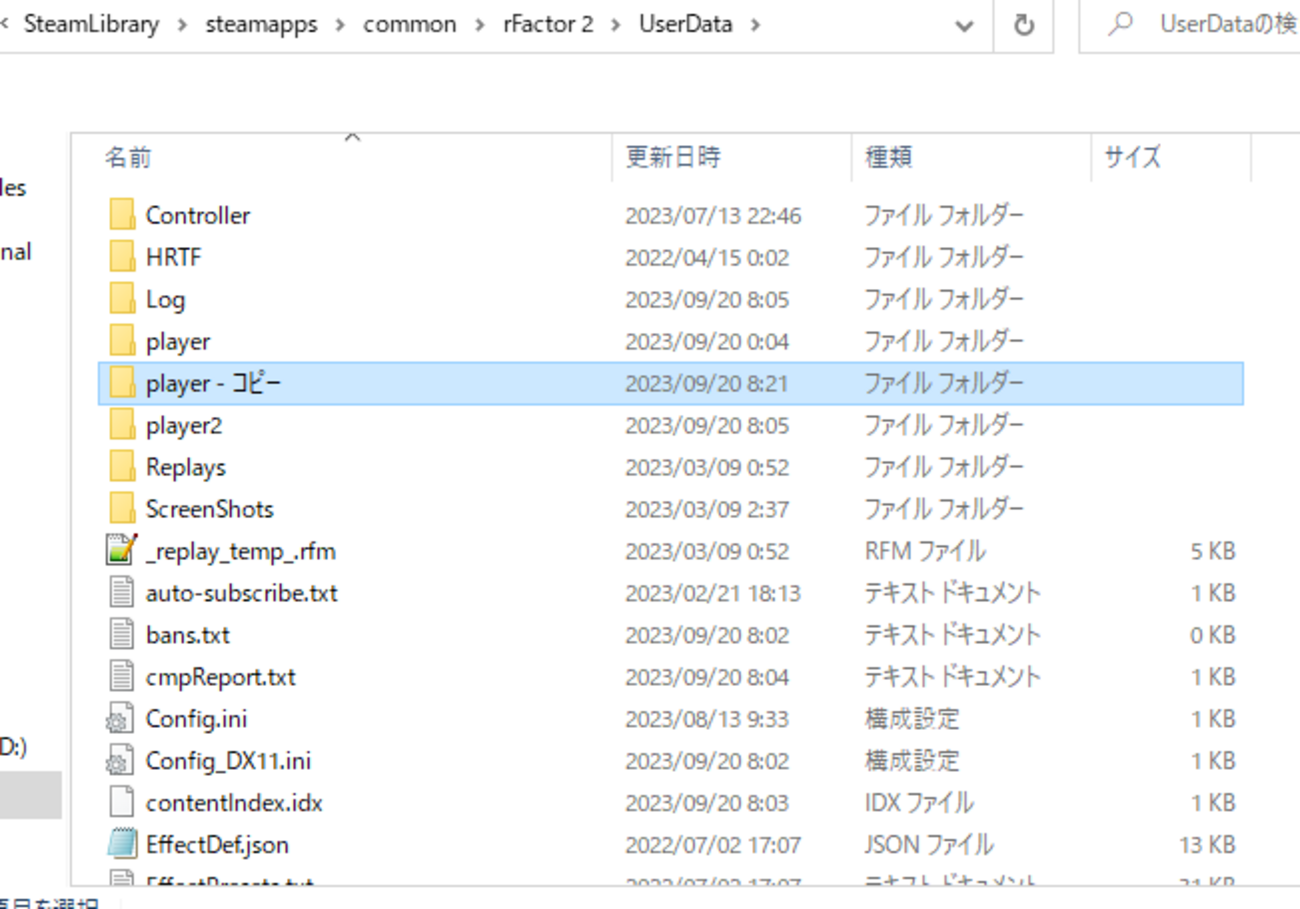The image size is (1300, 909).
Task: Select the Controller folder icon
Action: (x=122, y=215)
